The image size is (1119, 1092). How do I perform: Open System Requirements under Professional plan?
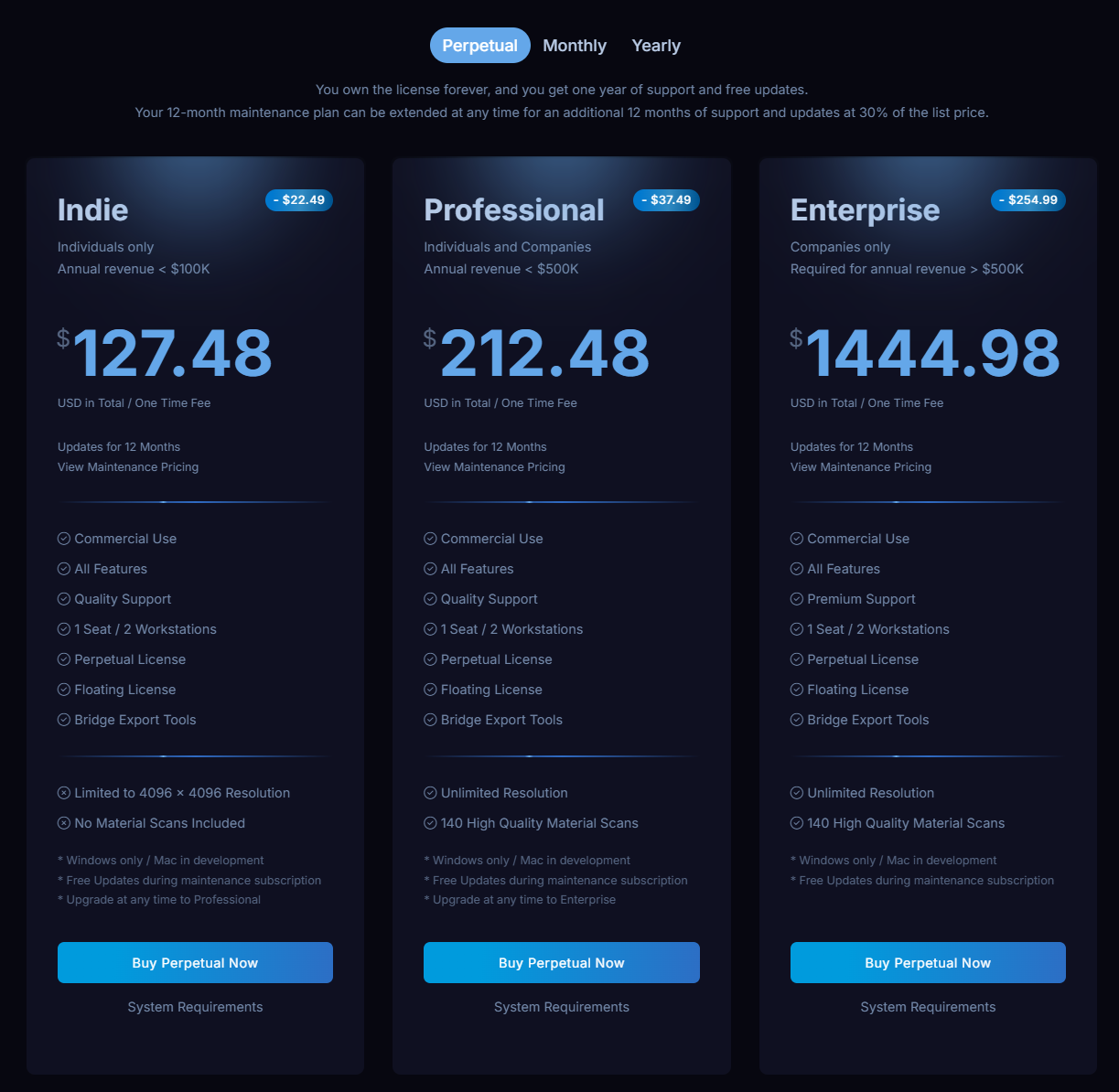(562, 1007)
